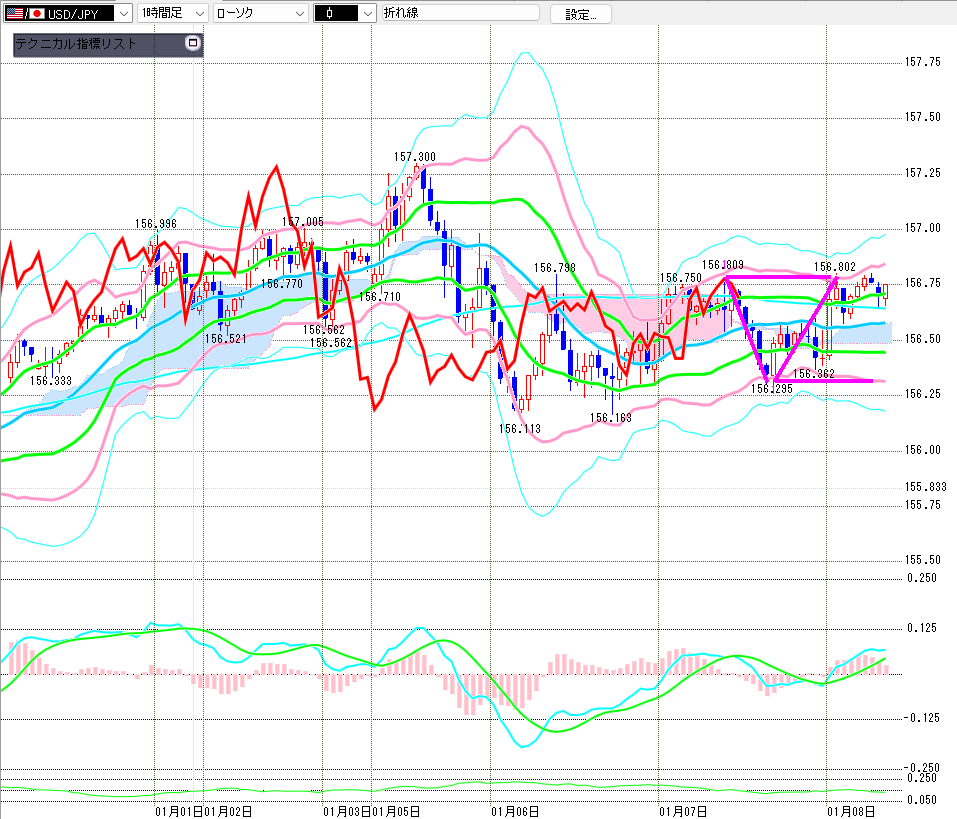Click the 156.295 low price label
The height and width of the screenshot is (819, 957).
pyautogui.click(x=771, y=388)
